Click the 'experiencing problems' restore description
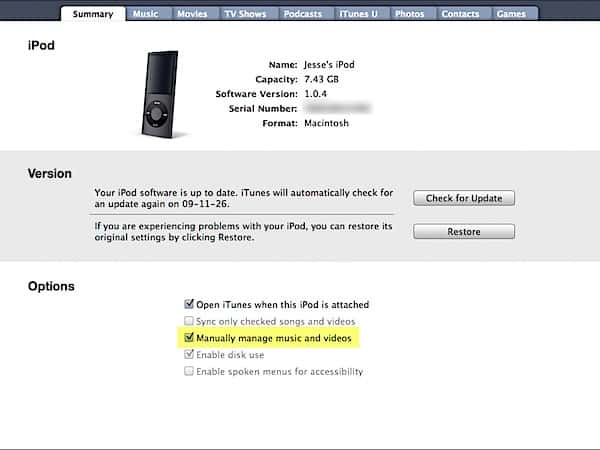This screenshot has width=600, height=450. (243, 232)
